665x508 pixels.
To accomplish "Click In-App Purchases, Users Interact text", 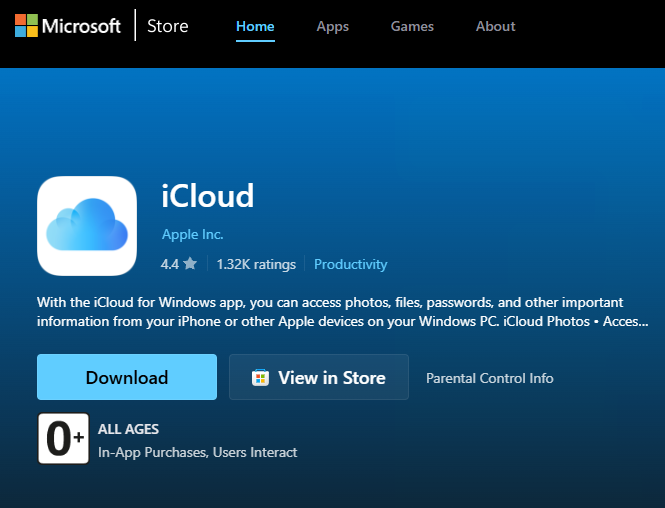I will [x=198, y=452].
